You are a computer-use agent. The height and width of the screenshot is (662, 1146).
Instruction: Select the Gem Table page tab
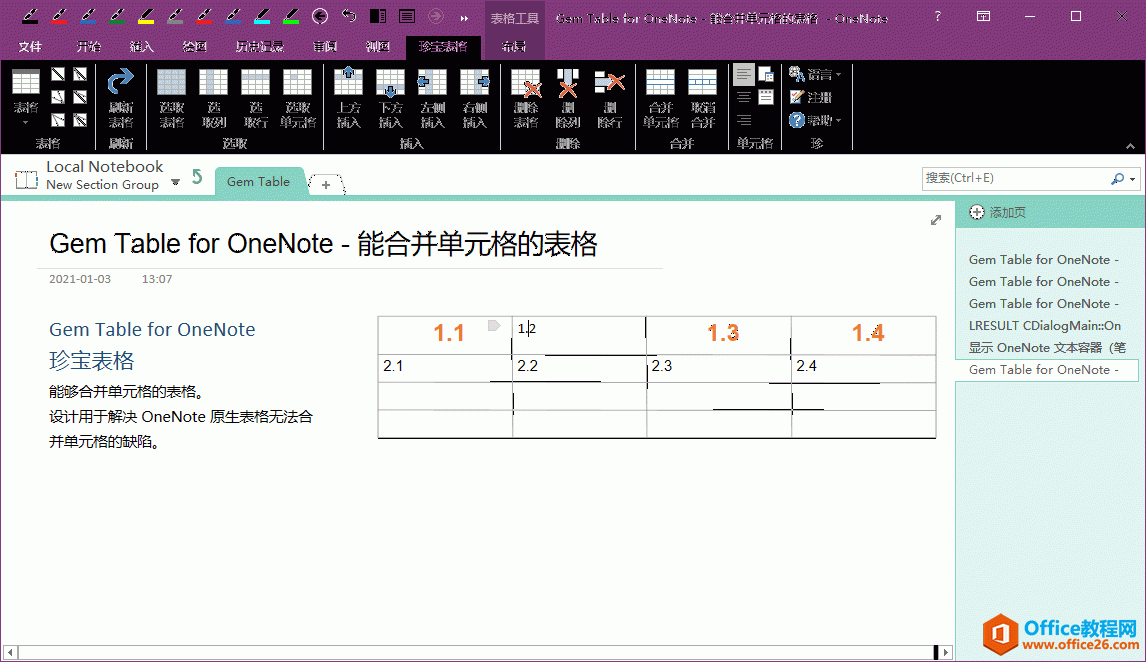click(x=258, y=181)
